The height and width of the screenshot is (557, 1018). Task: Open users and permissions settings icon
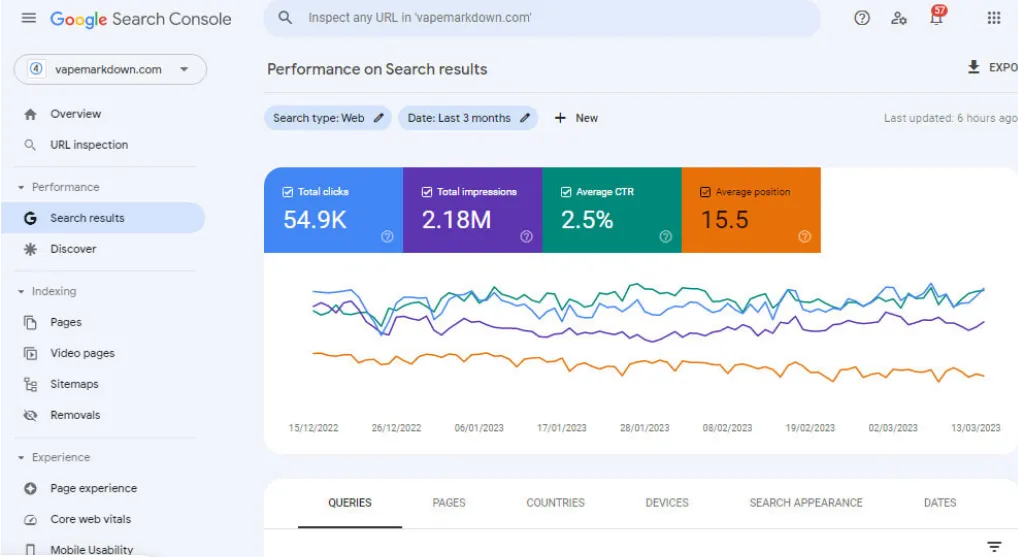click(x=899, y=18)
